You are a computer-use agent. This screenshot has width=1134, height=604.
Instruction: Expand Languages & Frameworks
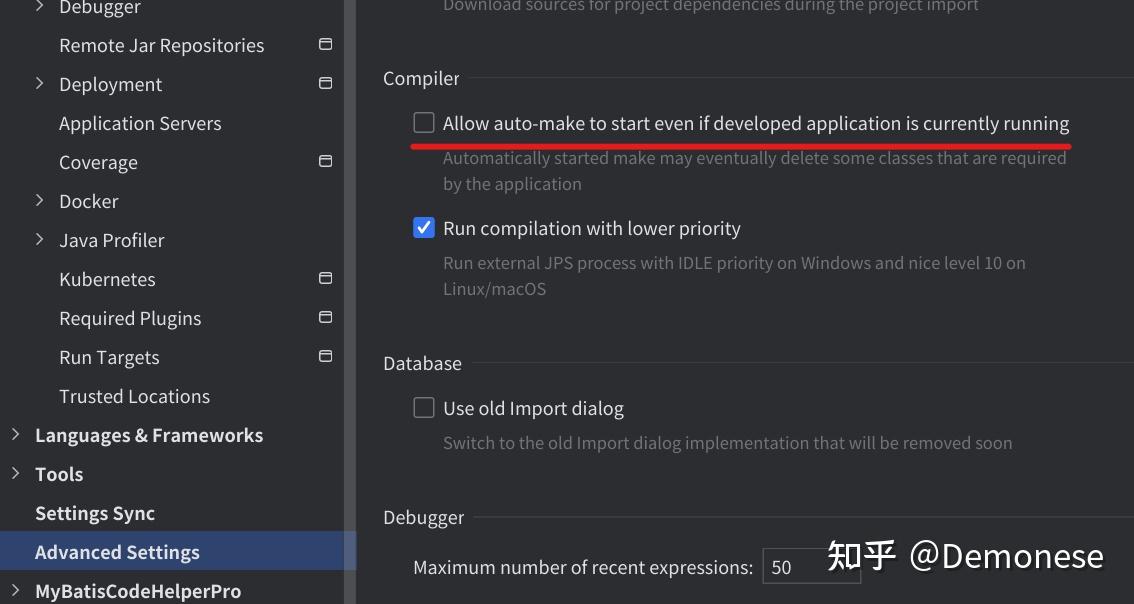click(x=16, y=434)
